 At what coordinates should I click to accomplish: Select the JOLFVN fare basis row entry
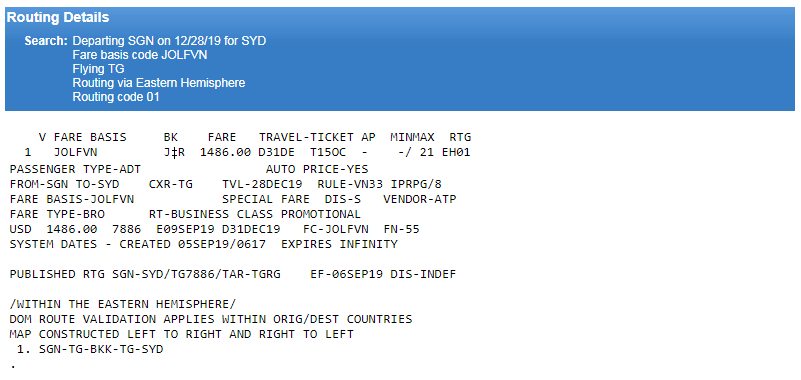point(75,152)
